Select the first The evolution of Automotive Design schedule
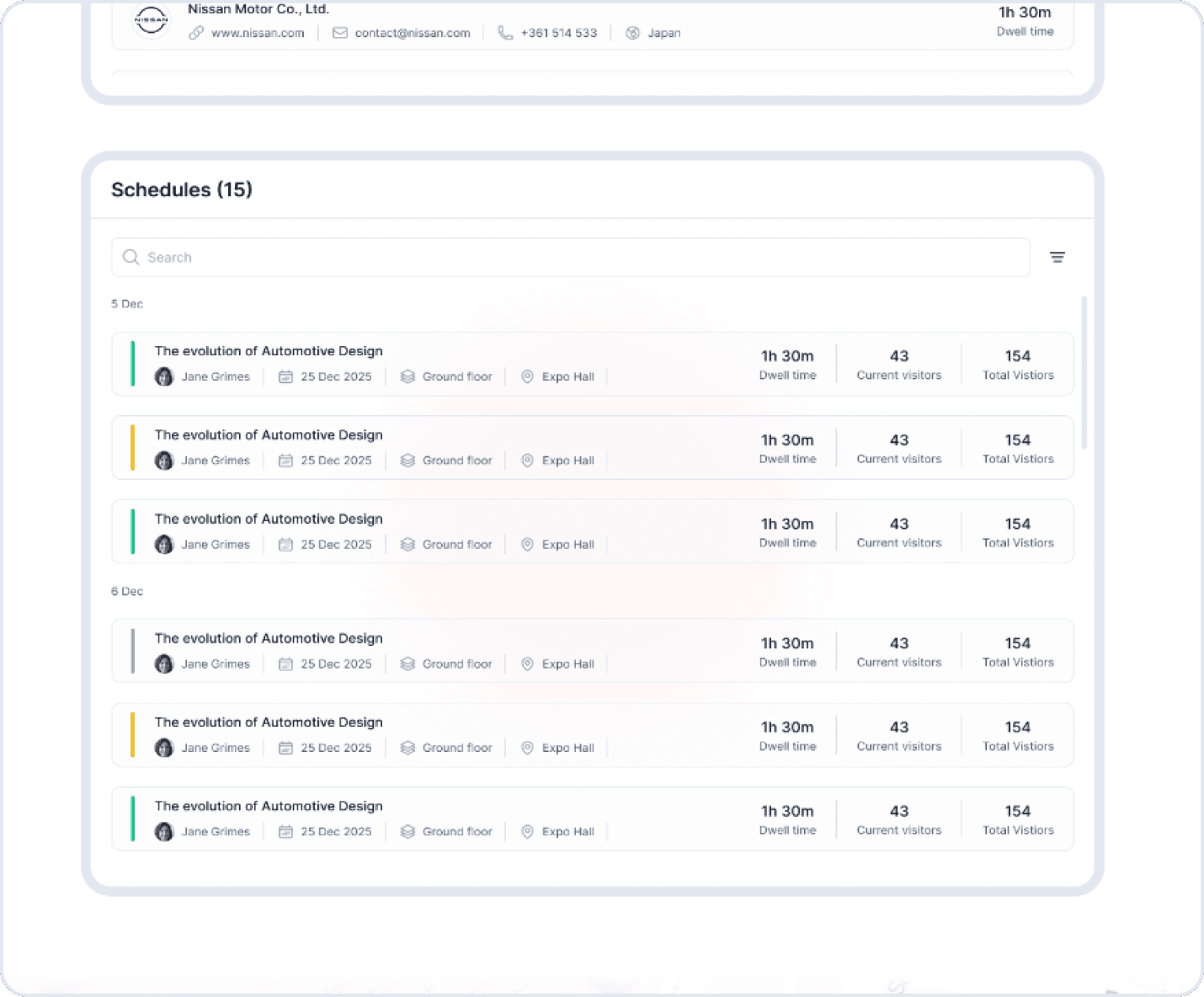Image resolution: width=1204 pixels, height=997 pixels. [268, 351]
